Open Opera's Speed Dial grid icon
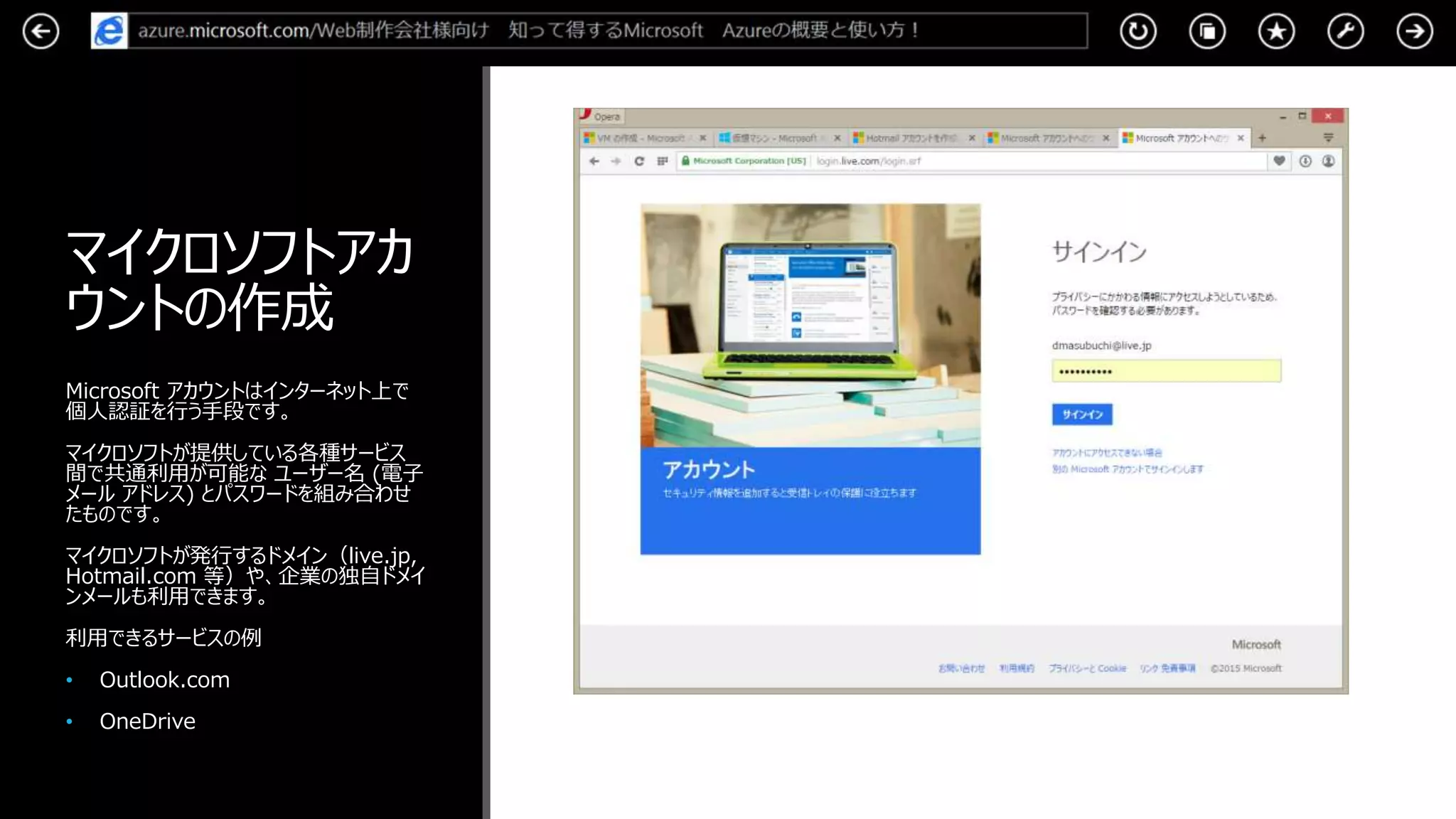Screen dimensions: 1456x819 pos(663,161)
